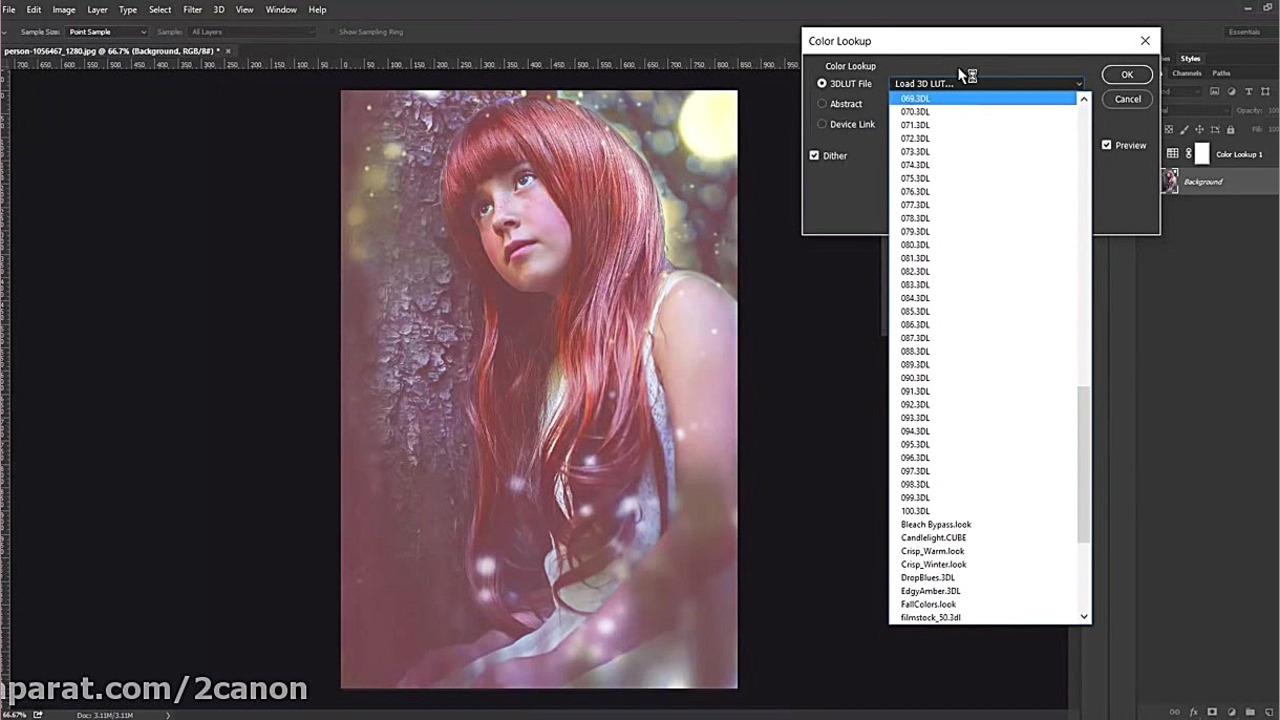Choose Candlelight.CUBE from the LUT list
1280x720 pixels.
coord(933,538)
